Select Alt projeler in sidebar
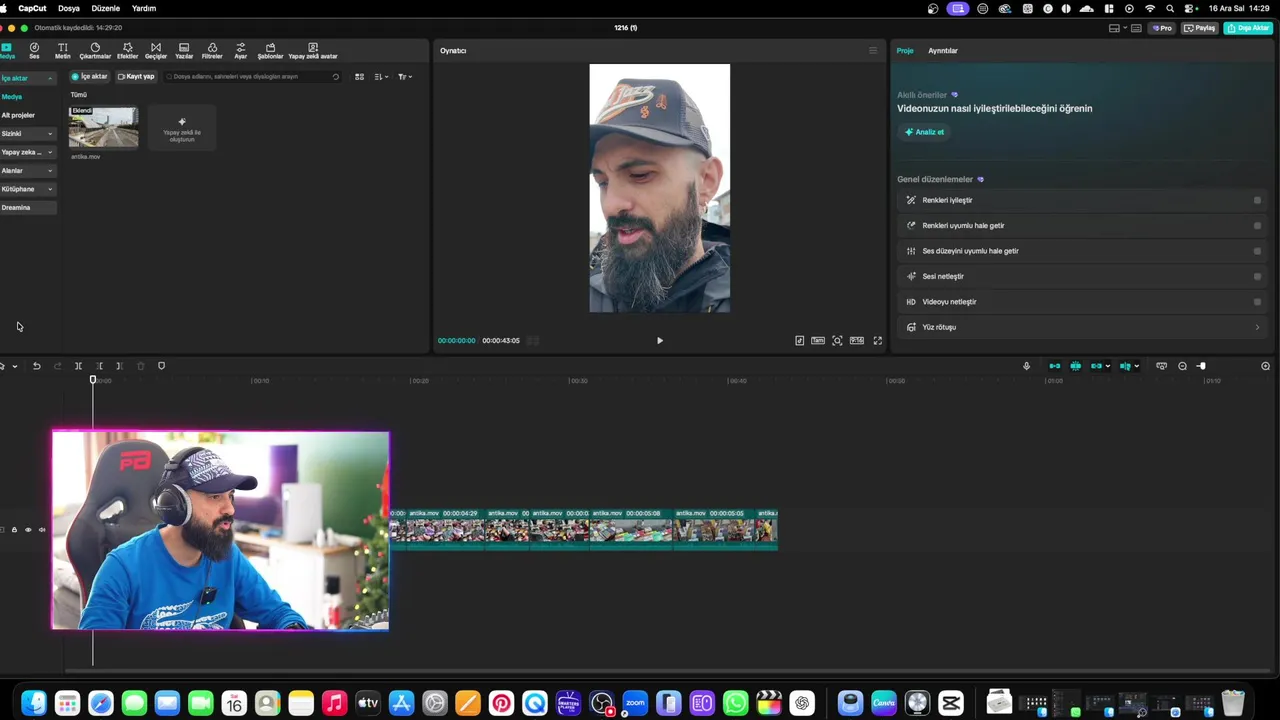This screenshot has width=1280, height=720. click(18, 115)
